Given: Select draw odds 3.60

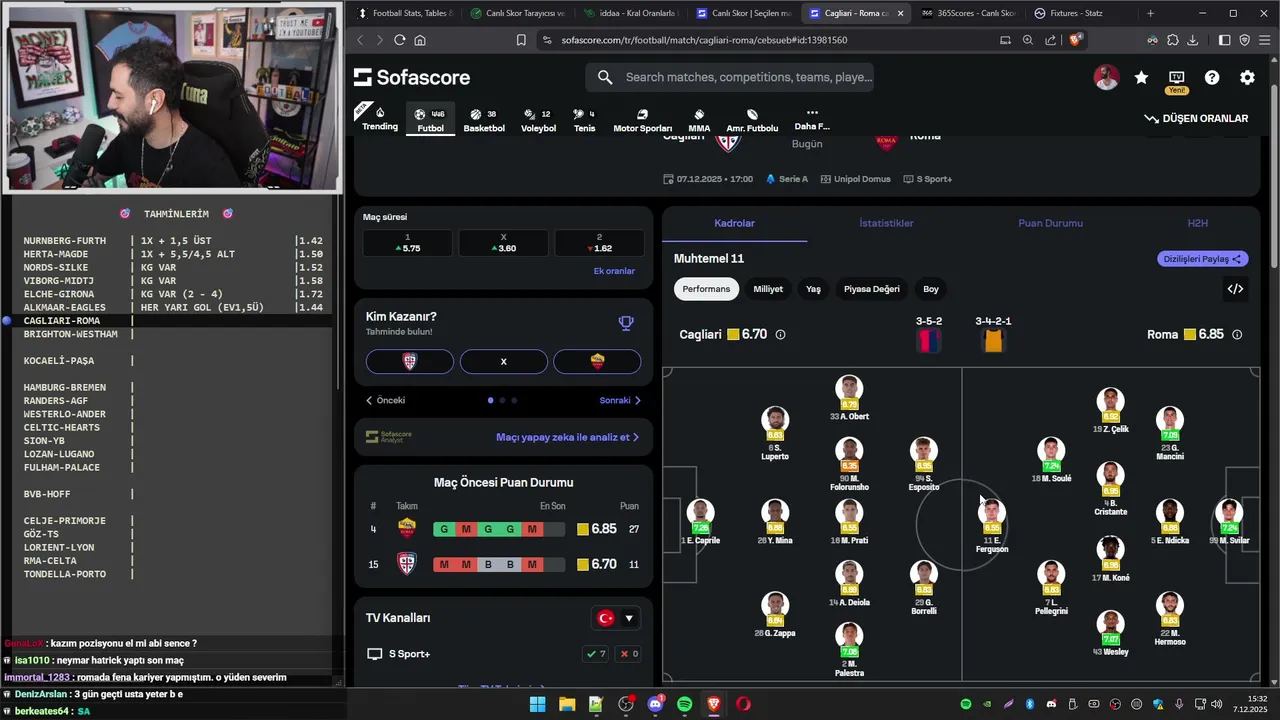Looking at the screenshot, I should coord(503,243).
